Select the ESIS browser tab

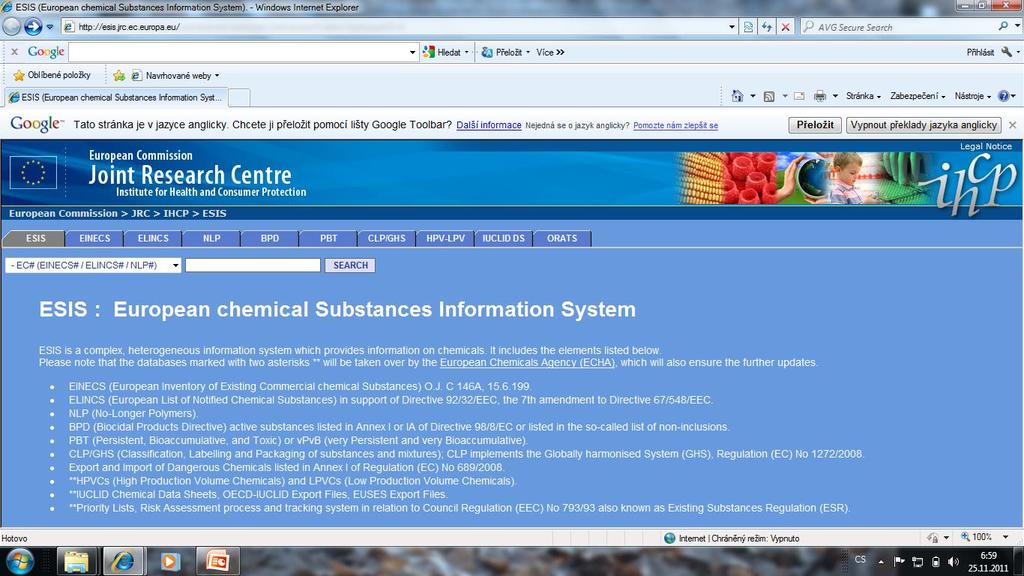pos(116,97)
